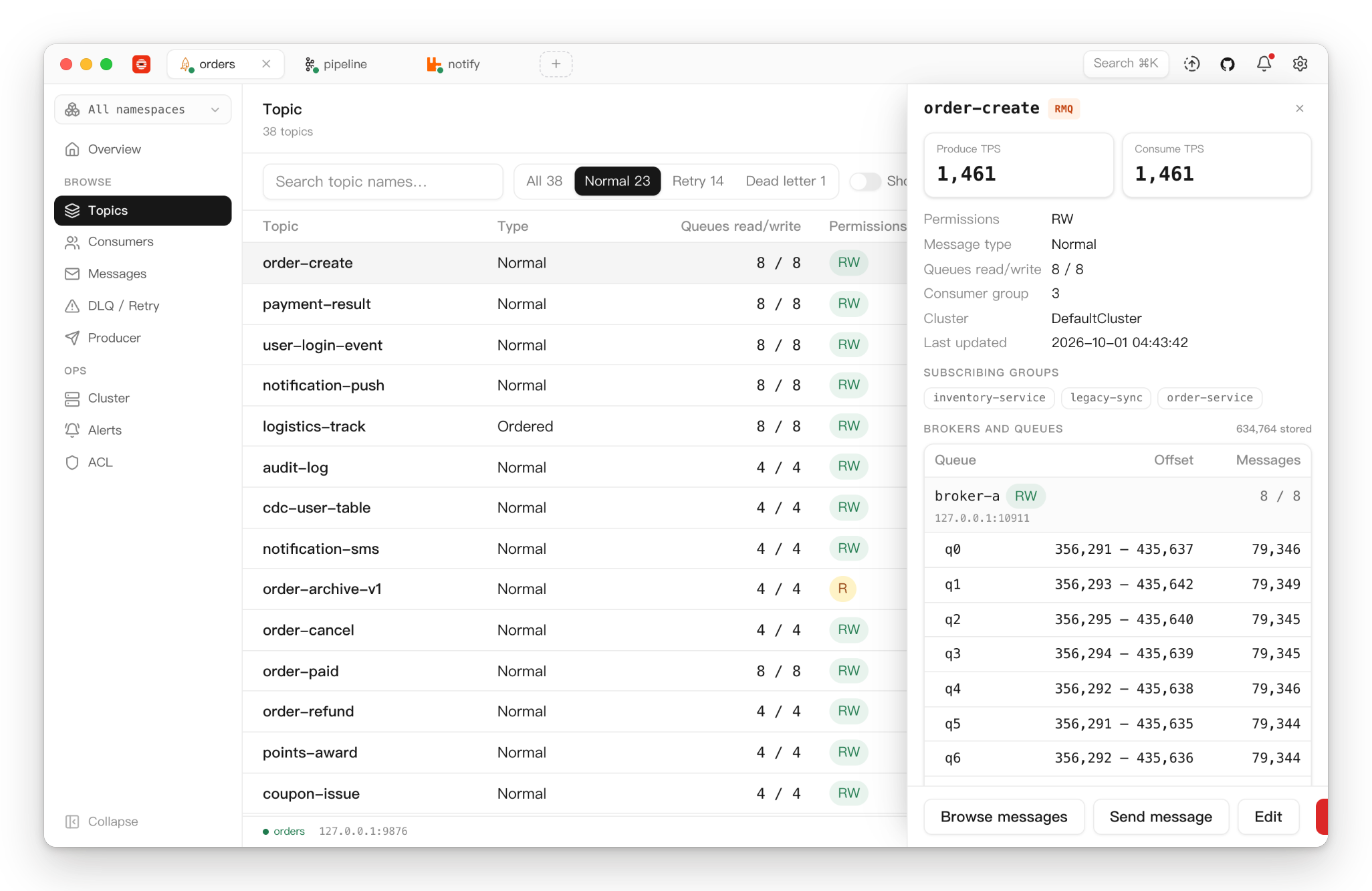Click the orders connection status in footer
This screenshot has width=1372, height=891.
(x=283, y=831)
